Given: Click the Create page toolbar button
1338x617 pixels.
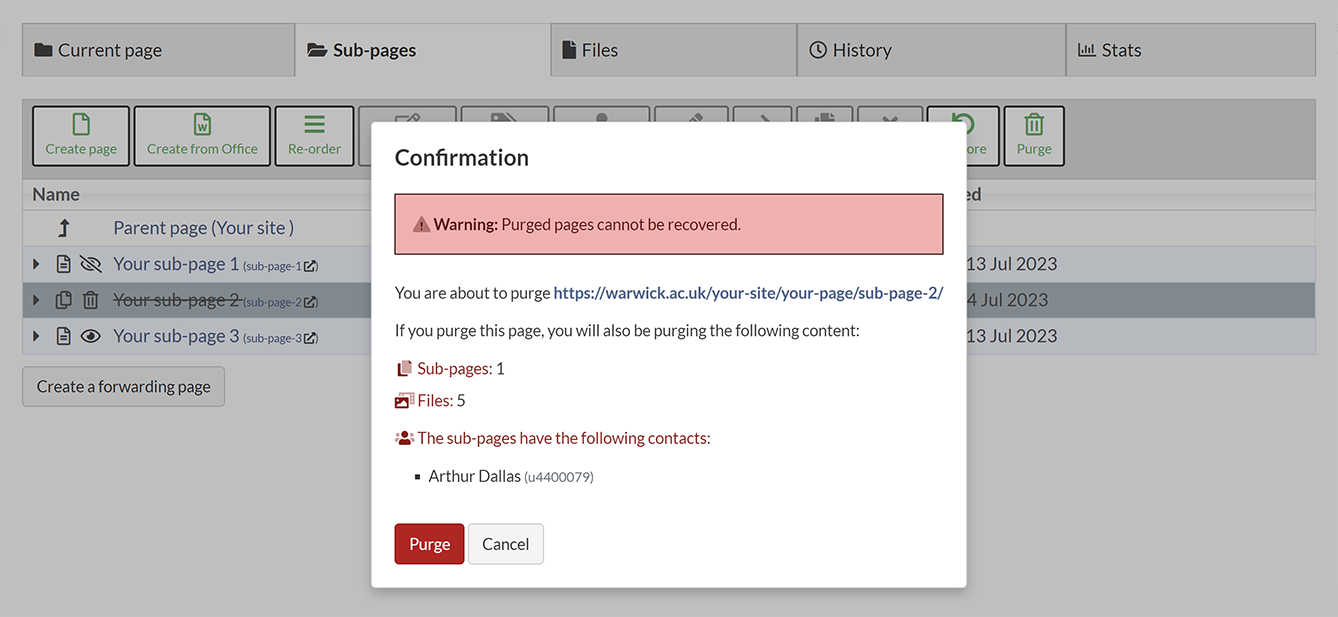Looking at the screenshot, I should point(81,136).
